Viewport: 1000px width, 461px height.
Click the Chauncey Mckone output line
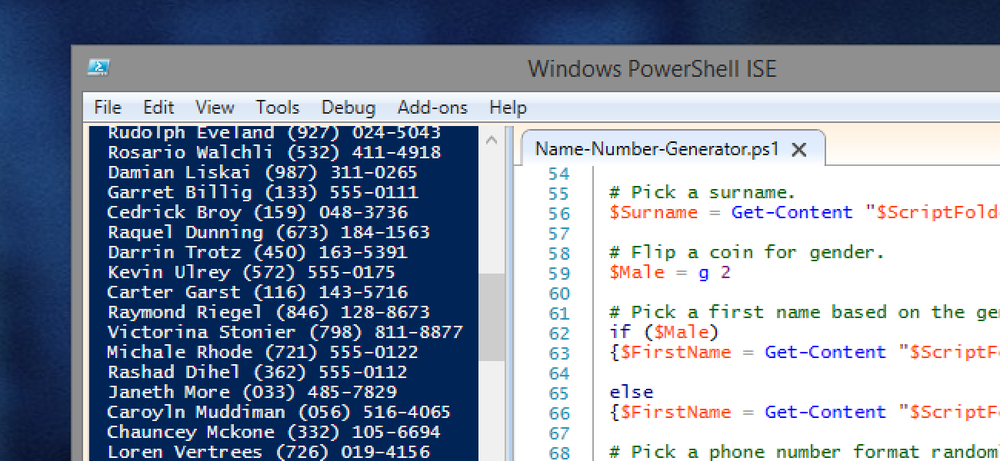click(274, 432)
